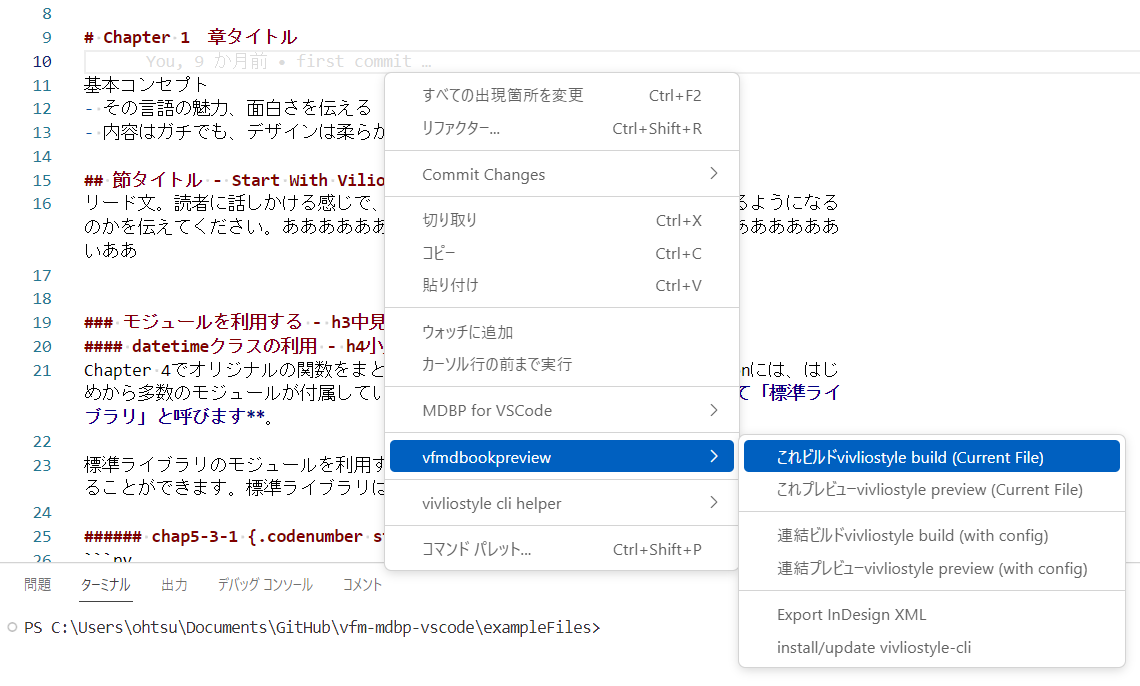Screen dimensions: 1140x686
Task: Click blame text 'You, 9 か月前 • first commit'
Action: pyautogui.click(x=289, y=62)
